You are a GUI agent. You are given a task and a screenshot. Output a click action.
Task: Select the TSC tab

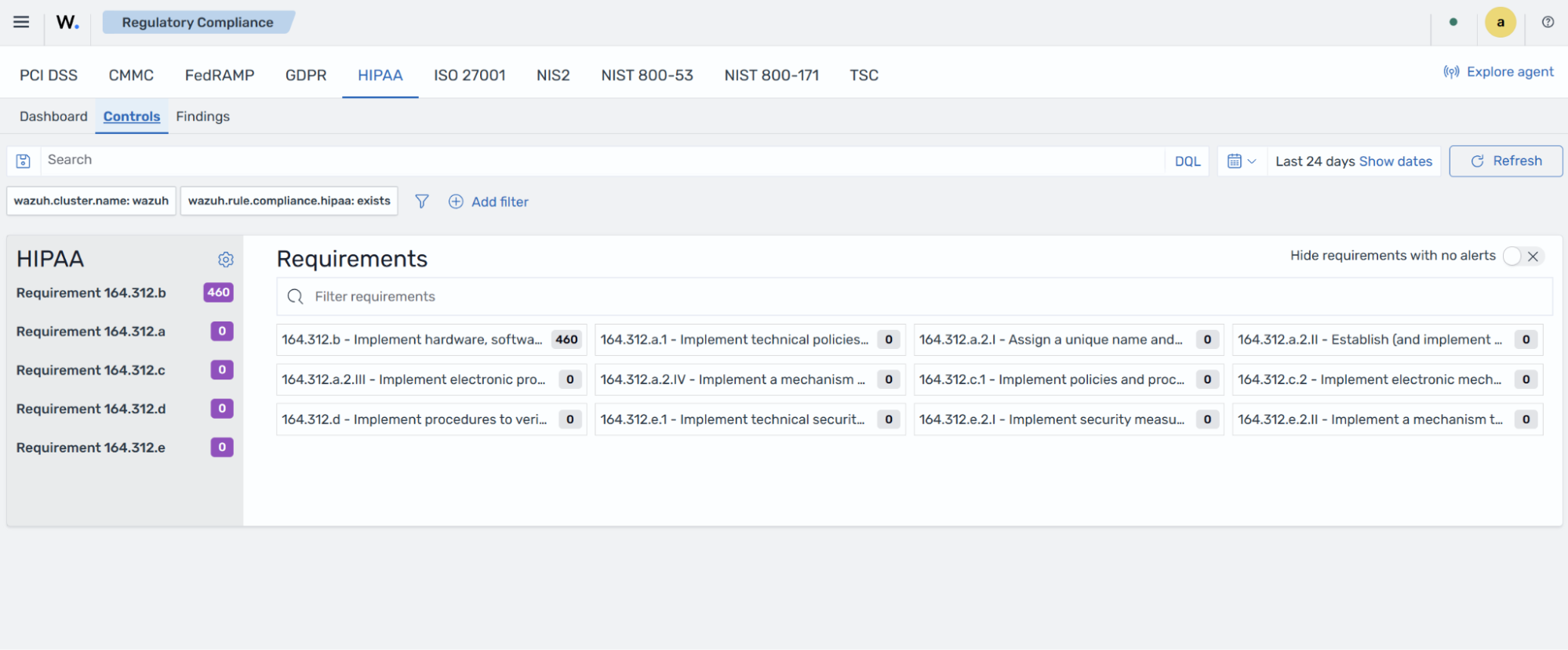pyautogui.click(x=864, y=75)
